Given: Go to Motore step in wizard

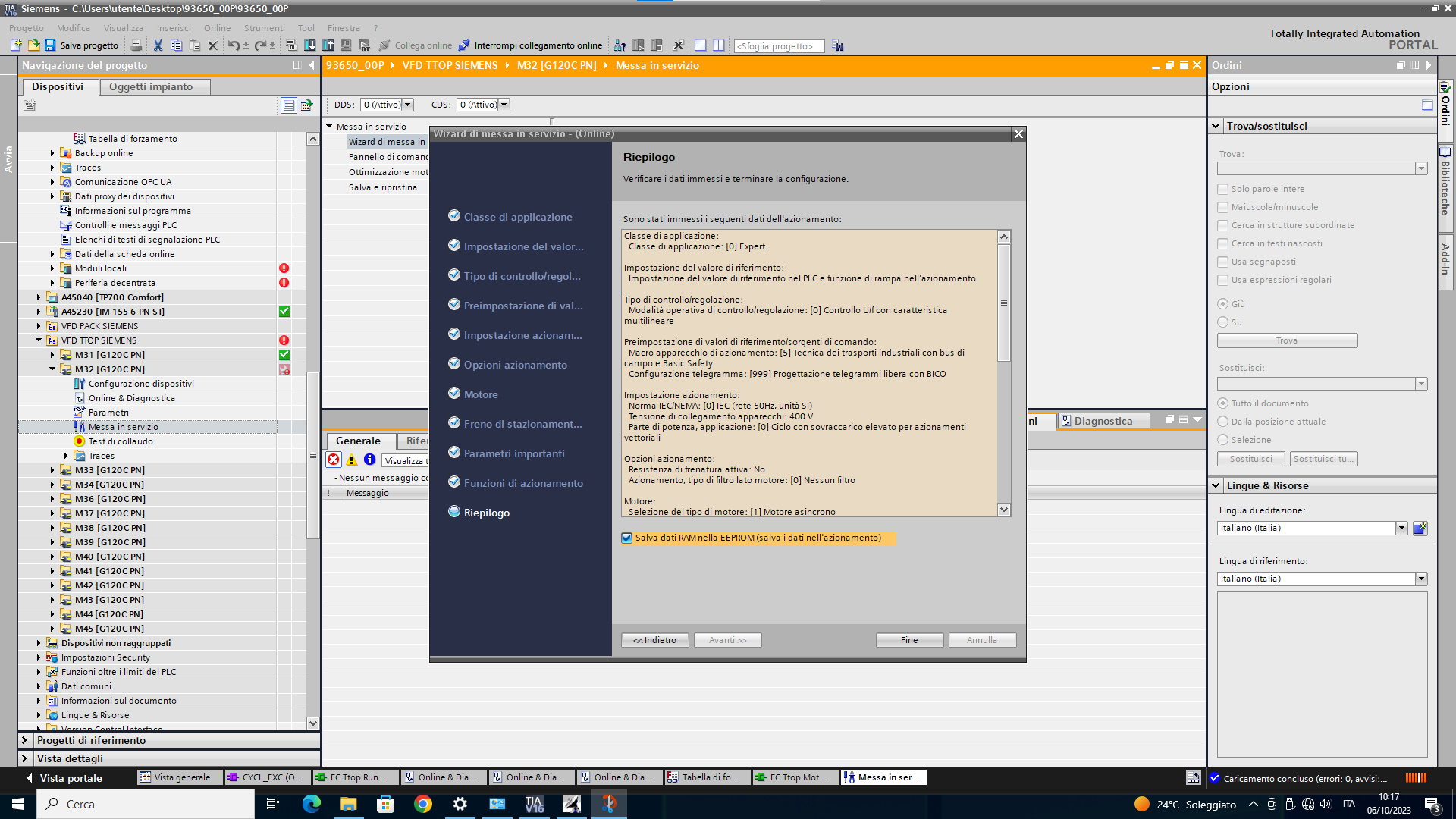Looking at the screenshot, I should coord(481,394).
